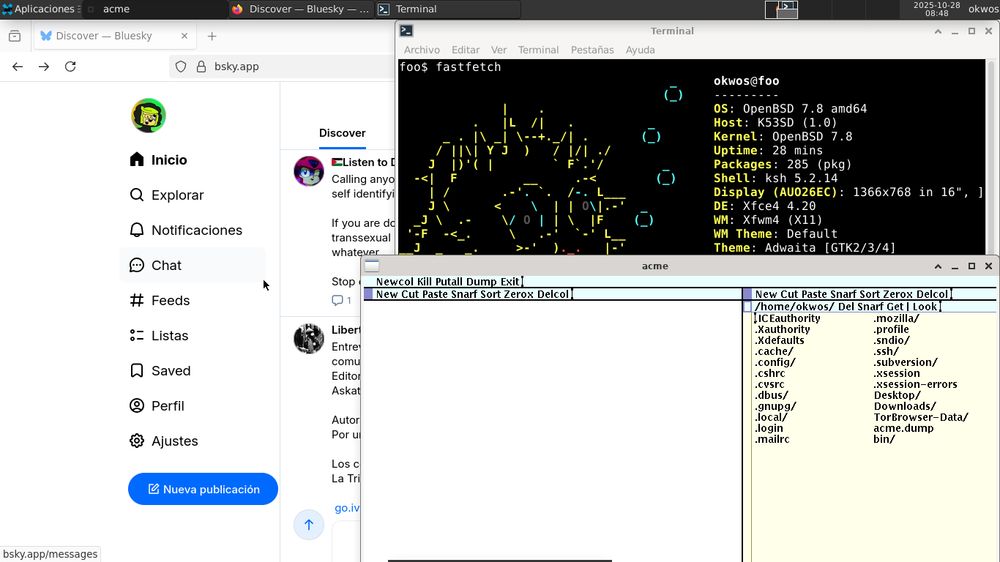
Task: Click Exit in acme top tag
Action: click(510, 281)
